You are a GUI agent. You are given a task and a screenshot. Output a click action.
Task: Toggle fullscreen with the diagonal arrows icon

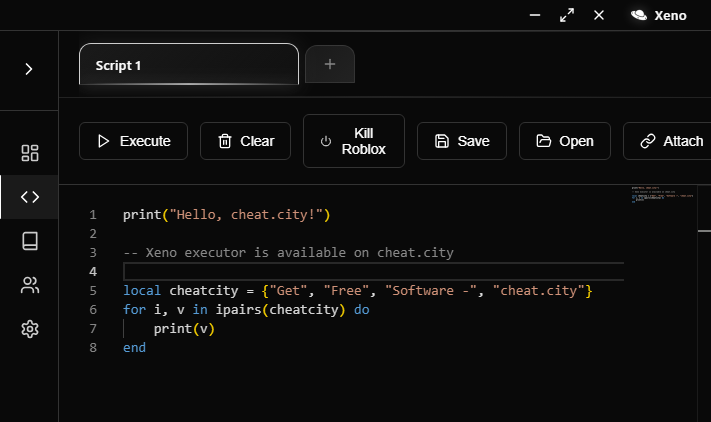pos(567,15)
